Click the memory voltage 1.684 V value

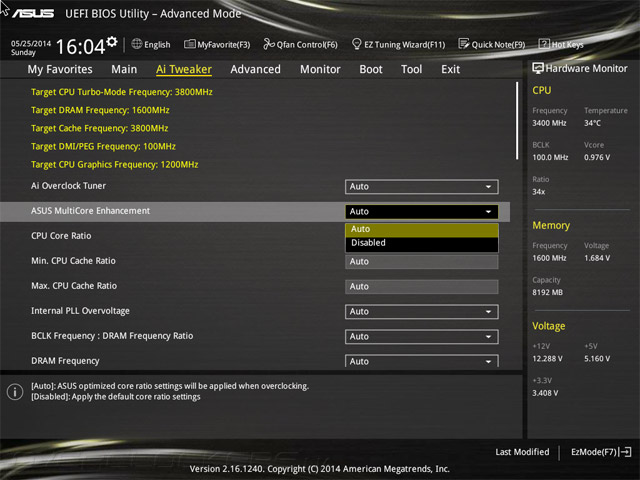[597, 258]
